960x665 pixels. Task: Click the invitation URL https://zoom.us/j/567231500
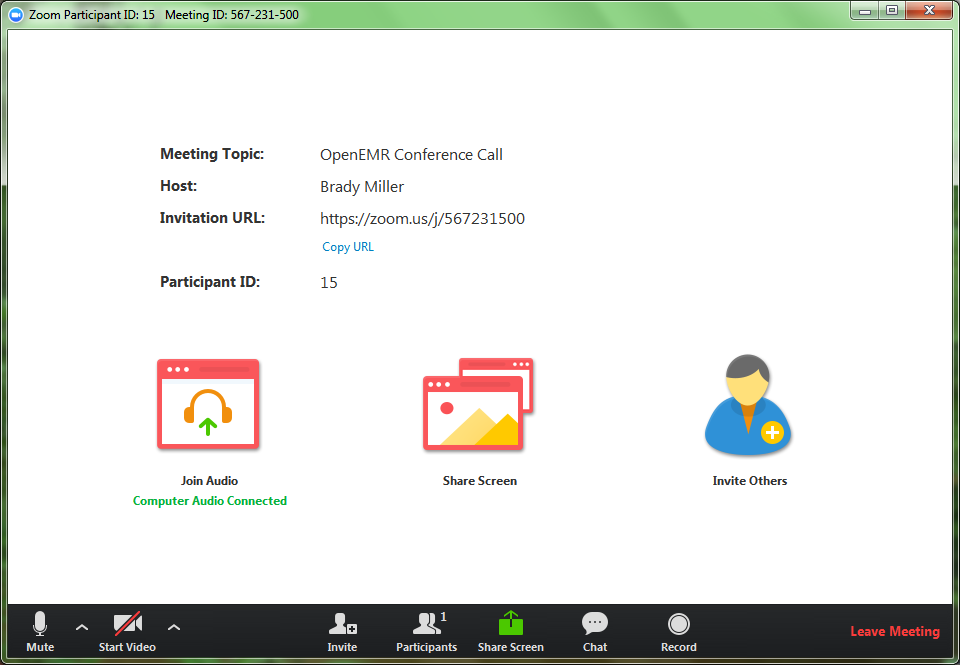click(422, 219)
